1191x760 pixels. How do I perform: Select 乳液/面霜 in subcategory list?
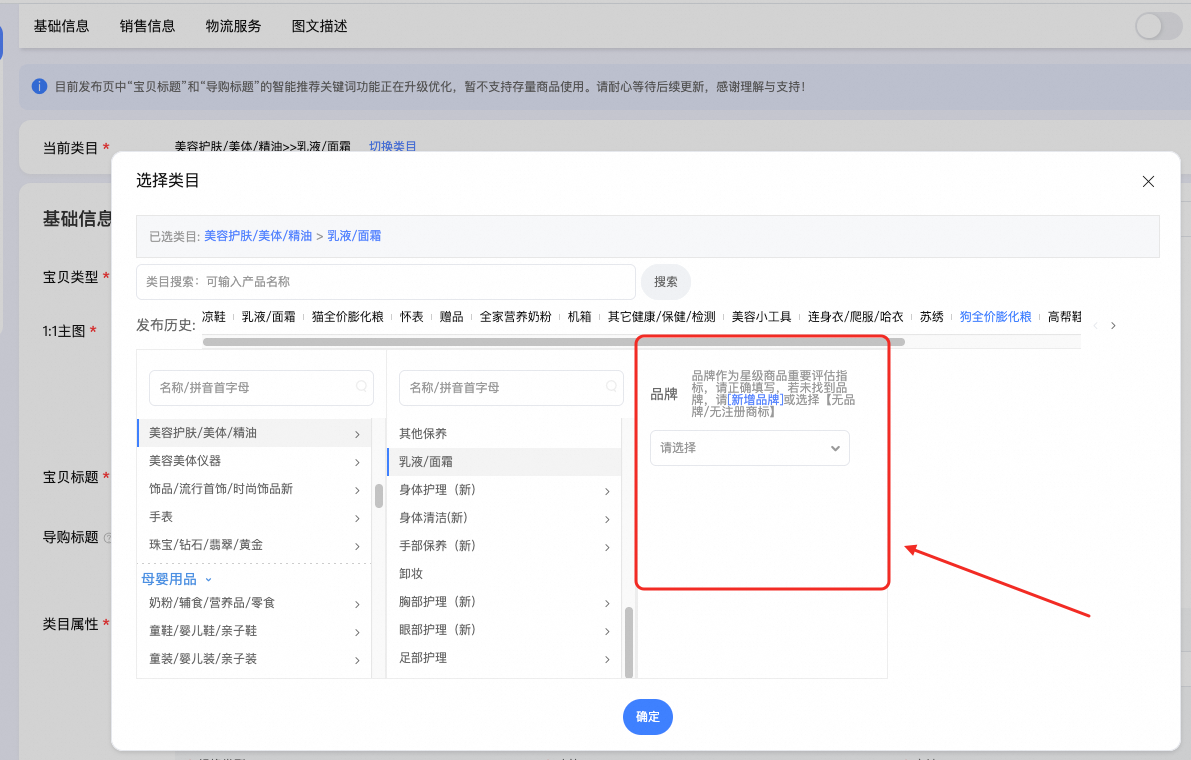point(504,462)
